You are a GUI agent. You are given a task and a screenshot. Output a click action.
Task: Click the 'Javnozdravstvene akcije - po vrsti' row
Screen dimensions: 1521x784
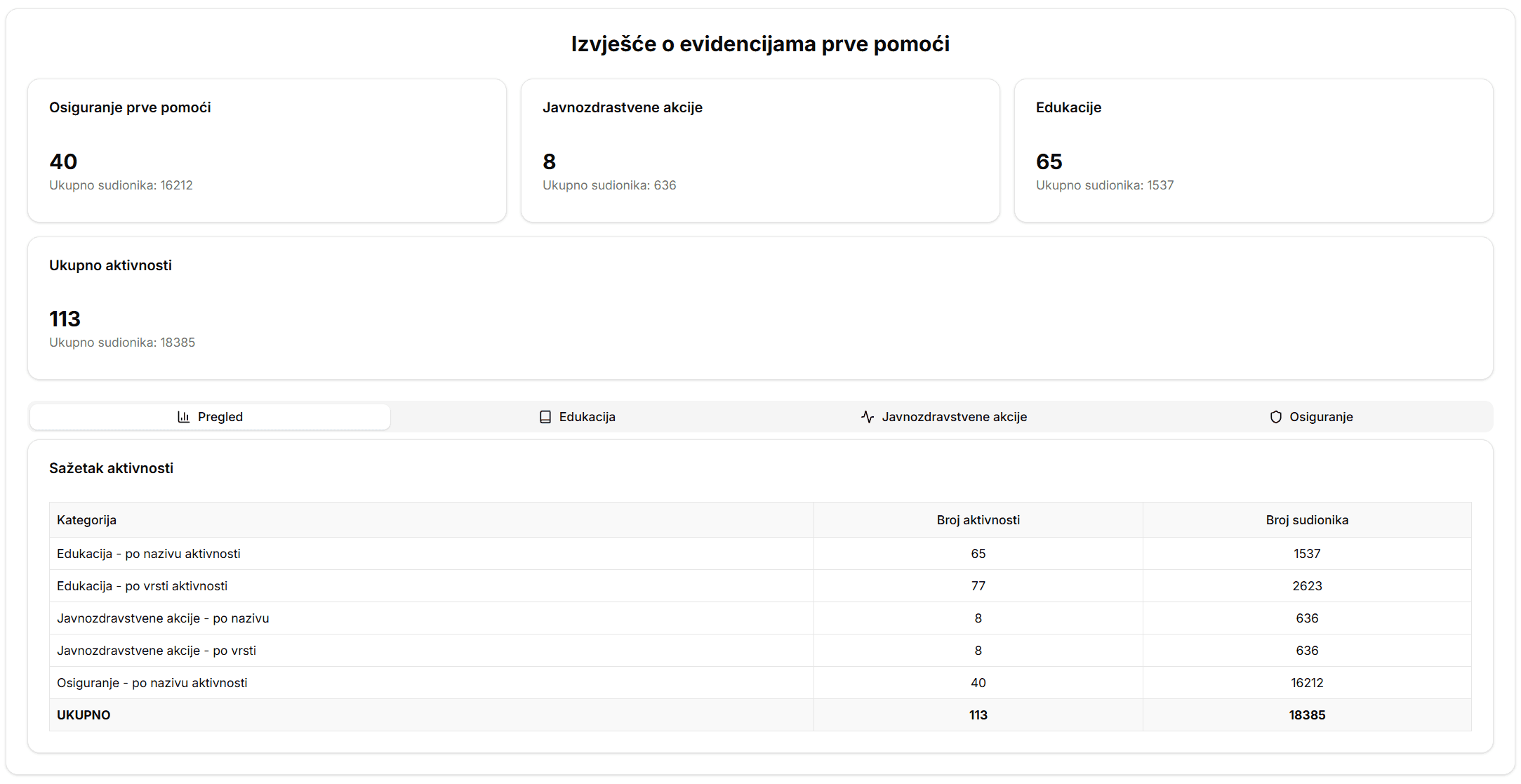coord(157,651)
